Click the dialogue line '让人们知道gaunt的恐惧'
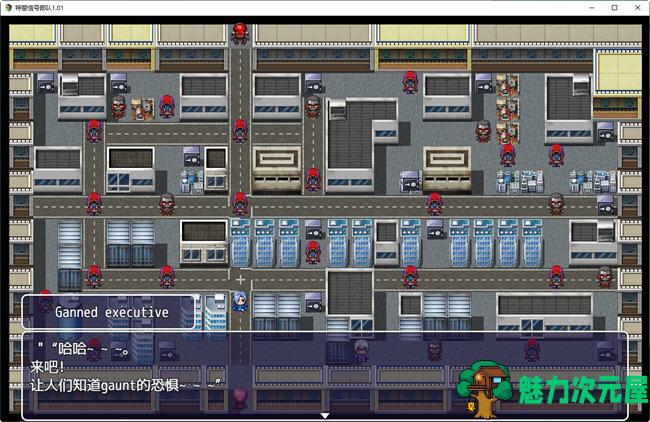Image resolution: width=650 pixels, height=422 pixels. (x=126, y=386)
